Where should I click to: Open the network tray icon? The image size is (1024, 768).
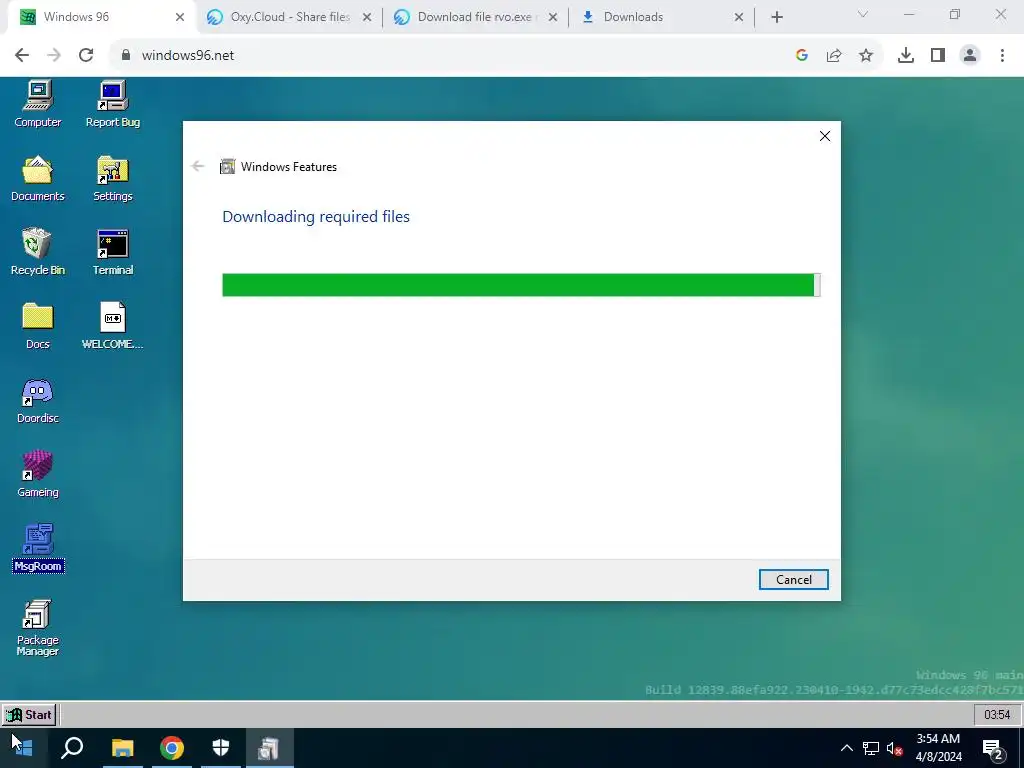[x=871, y=748]
